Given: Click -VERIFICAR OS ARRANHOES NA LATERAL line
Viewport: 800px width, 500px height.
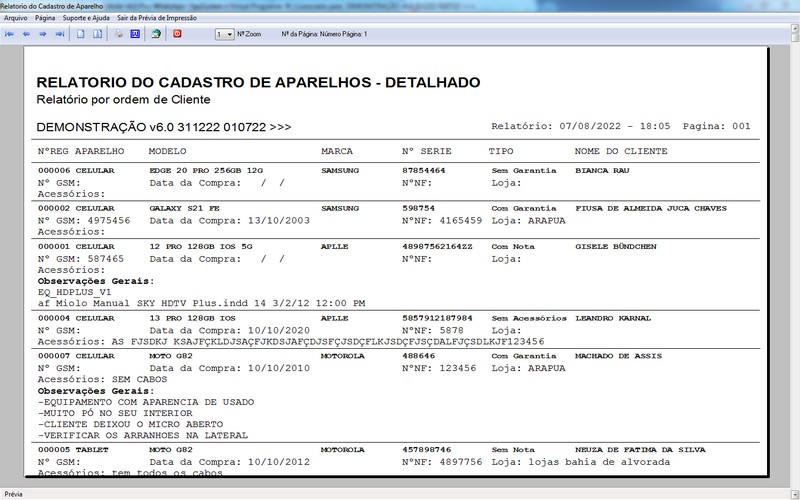Looking at the screenshot, I should point(143,435).
